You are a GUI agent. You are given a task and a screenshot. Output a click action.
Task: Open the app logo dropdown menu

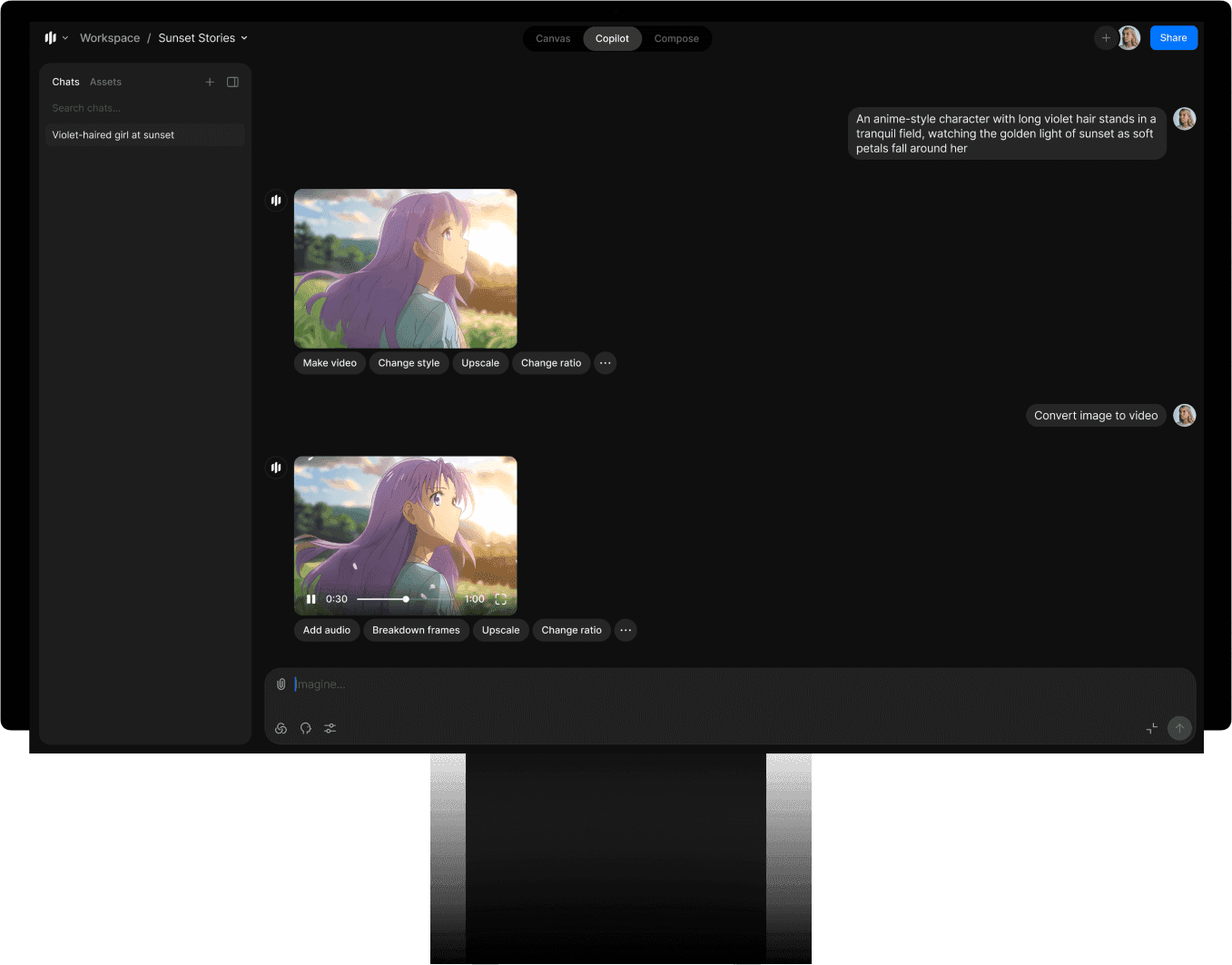coord(56,38)
